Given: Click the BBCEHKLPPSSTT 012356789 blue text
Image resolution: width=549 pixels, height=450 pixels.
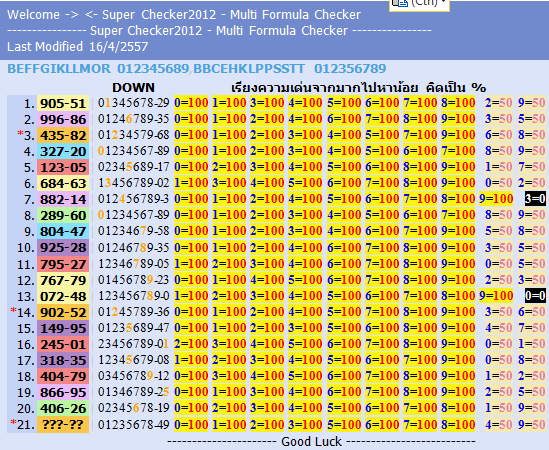Looking at the screenshot, I should tap(290, 69).
